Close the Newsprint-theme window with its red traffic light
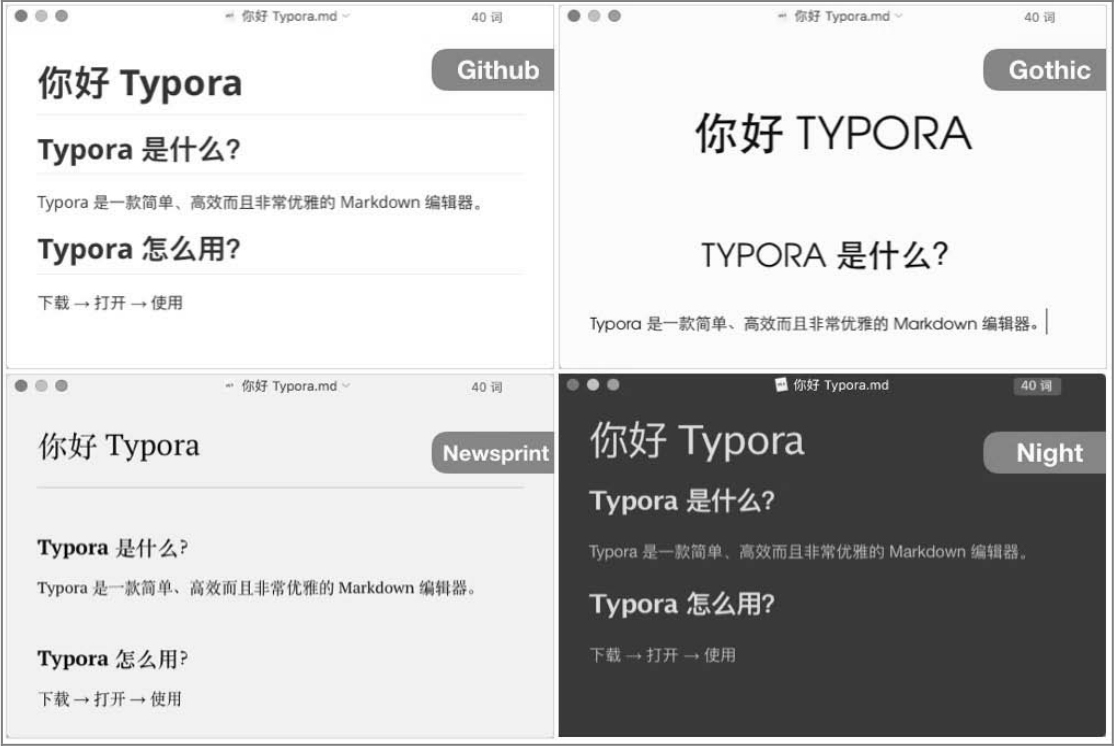 21,386
